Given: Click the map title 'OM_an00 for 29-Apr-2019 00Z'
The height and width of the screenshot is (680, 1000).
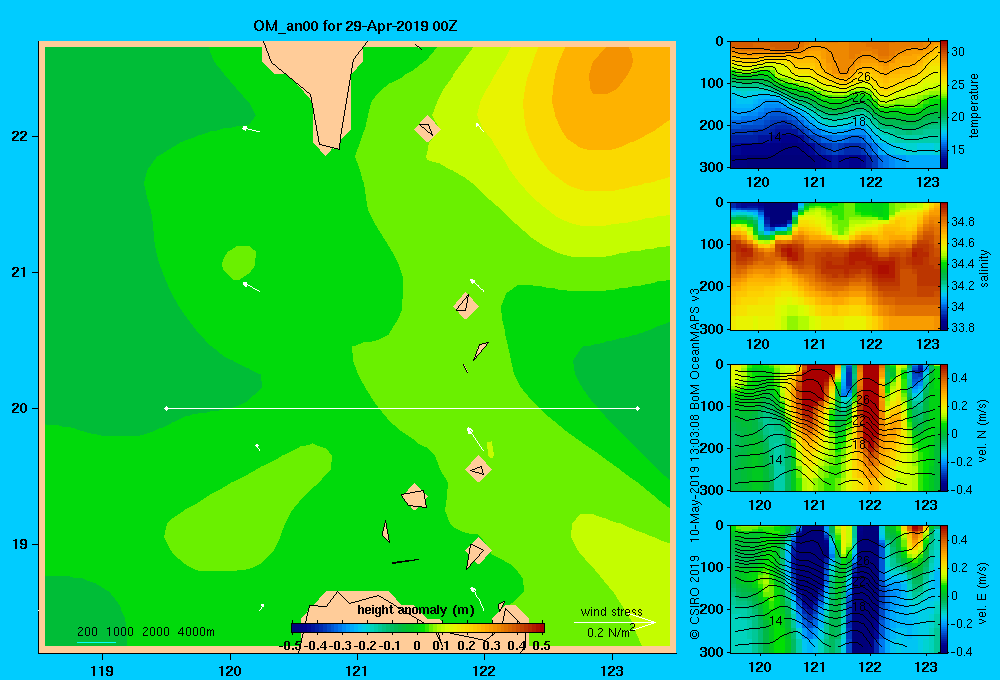Looking at the screenshot, I should (355, 26).
